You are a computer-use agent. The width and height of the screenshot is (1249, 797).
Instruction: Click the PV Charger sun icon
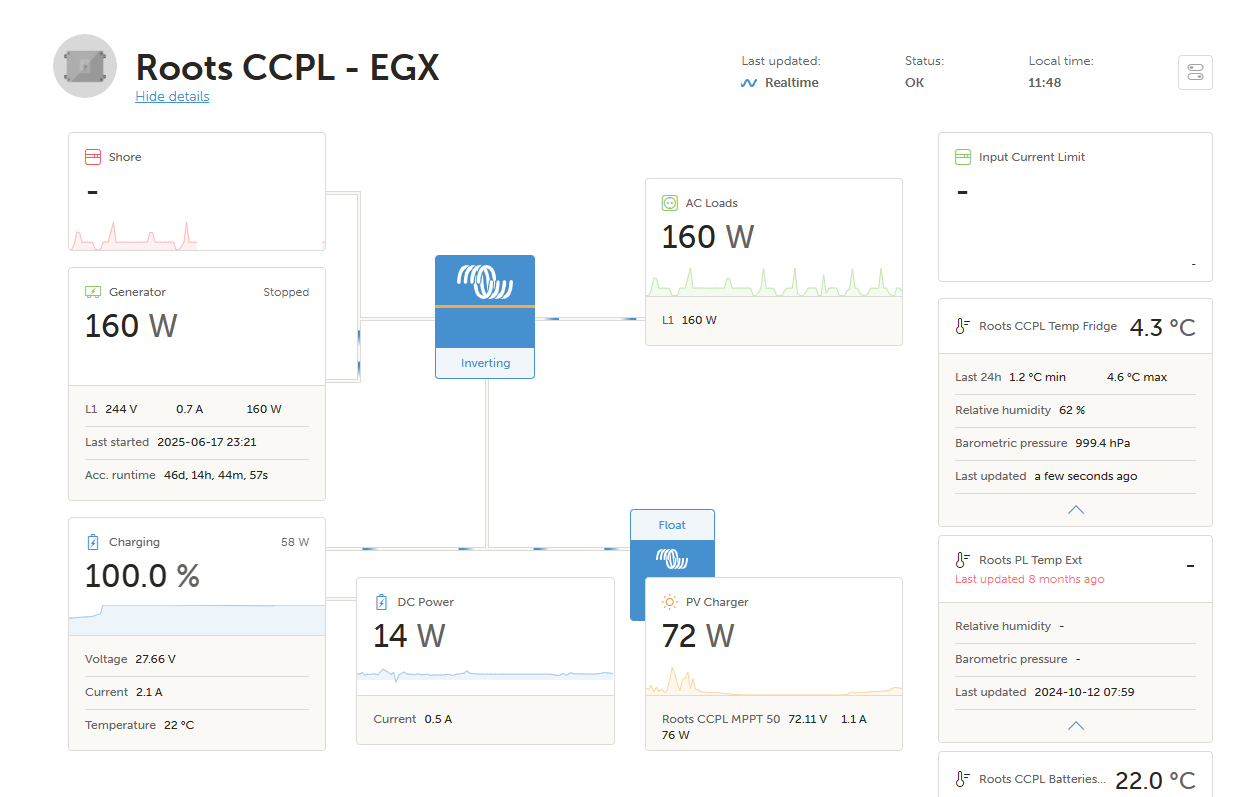click(x=669, y=602)
